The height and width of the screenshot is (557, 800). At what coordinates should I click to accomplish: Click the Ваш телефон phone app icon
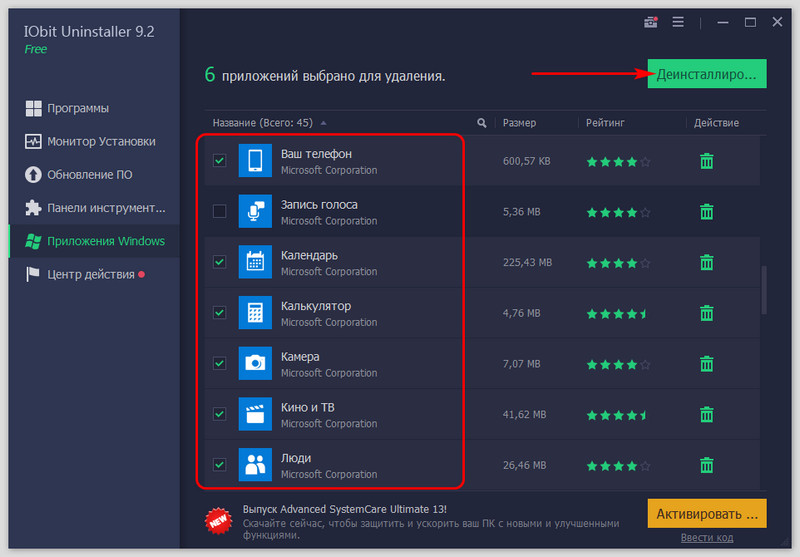pyautogui.click(x=255, y=161)
